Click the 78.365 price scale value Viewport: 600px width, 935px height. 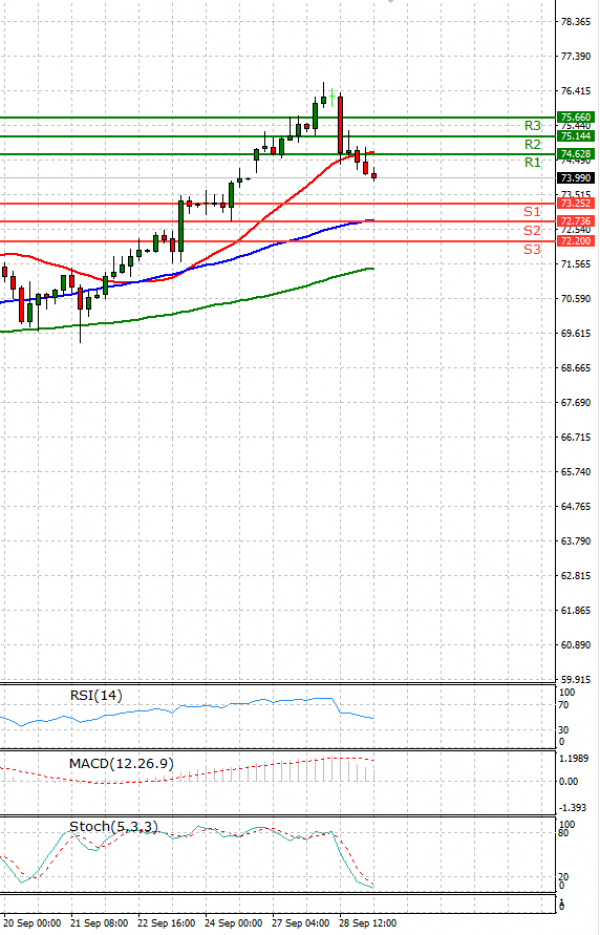(x=576, y=21)
